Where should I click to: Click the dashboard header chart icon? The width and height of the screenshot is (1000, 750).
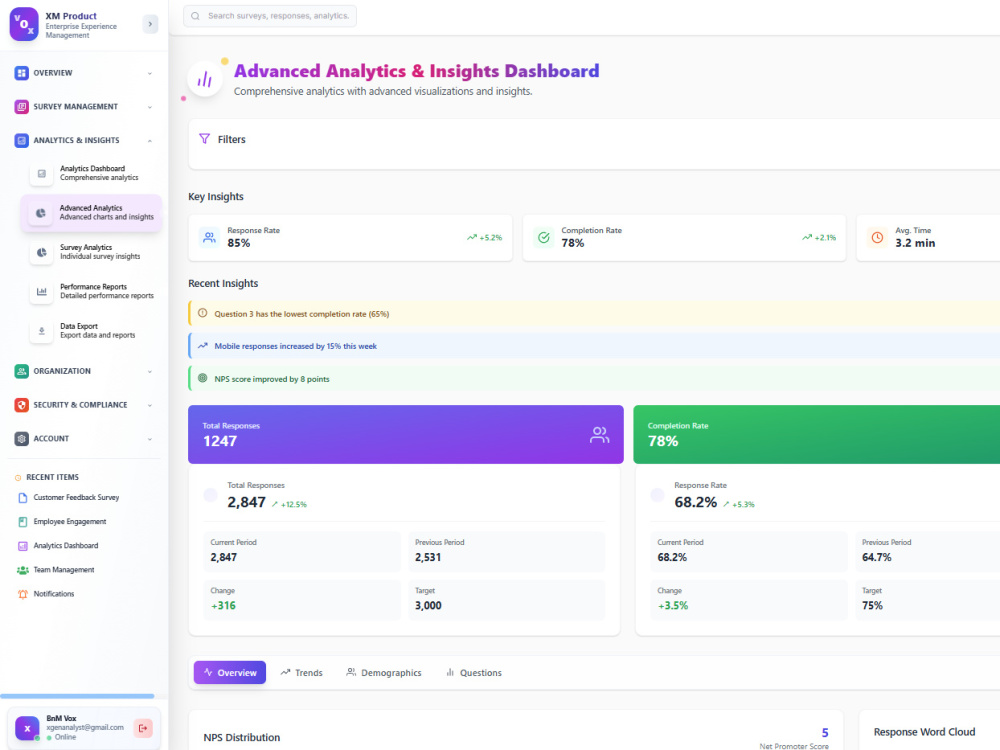[x=205, y=80]
